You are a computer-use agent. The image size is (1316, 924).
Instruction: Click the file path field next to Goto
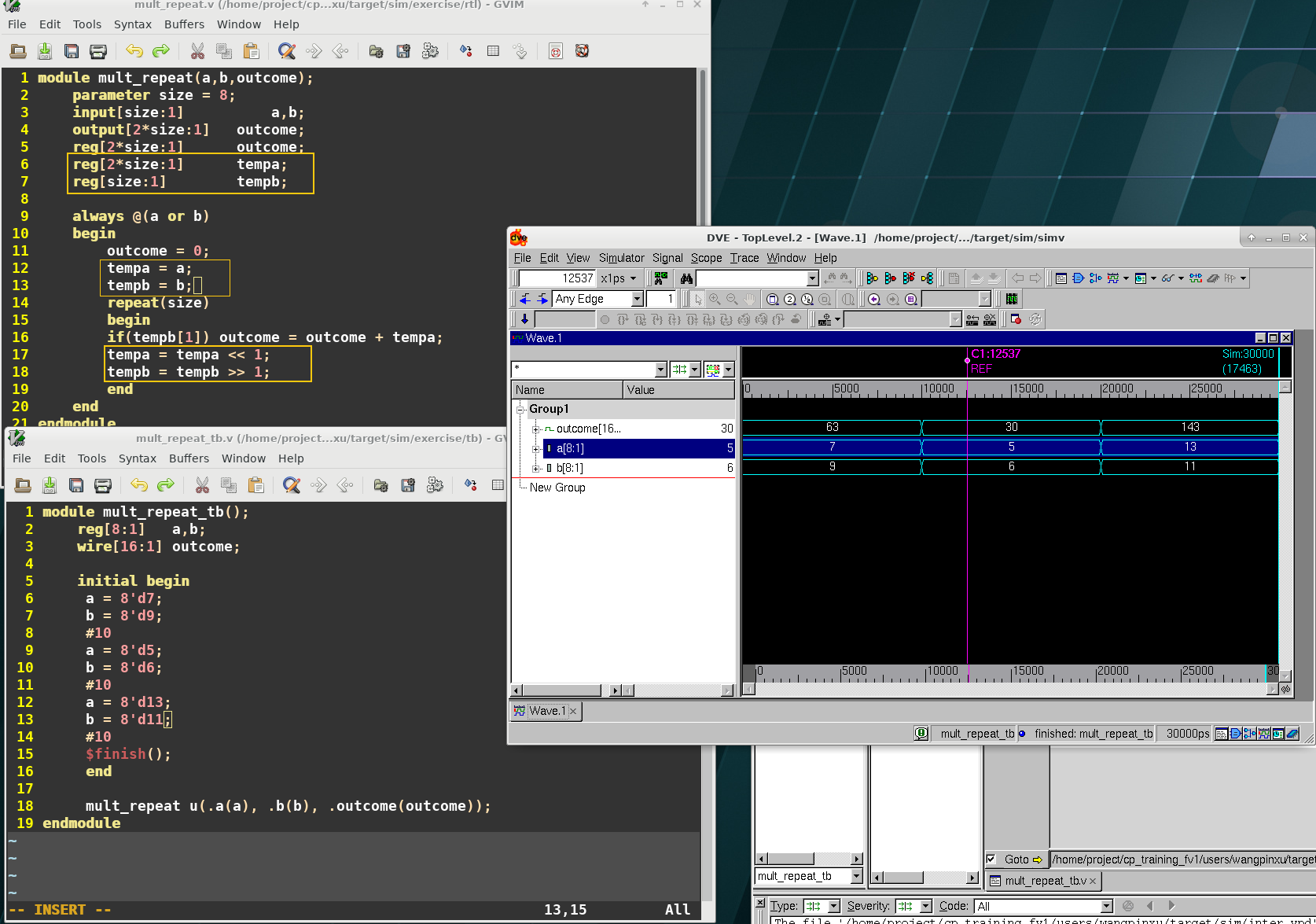coord(1183,860)
